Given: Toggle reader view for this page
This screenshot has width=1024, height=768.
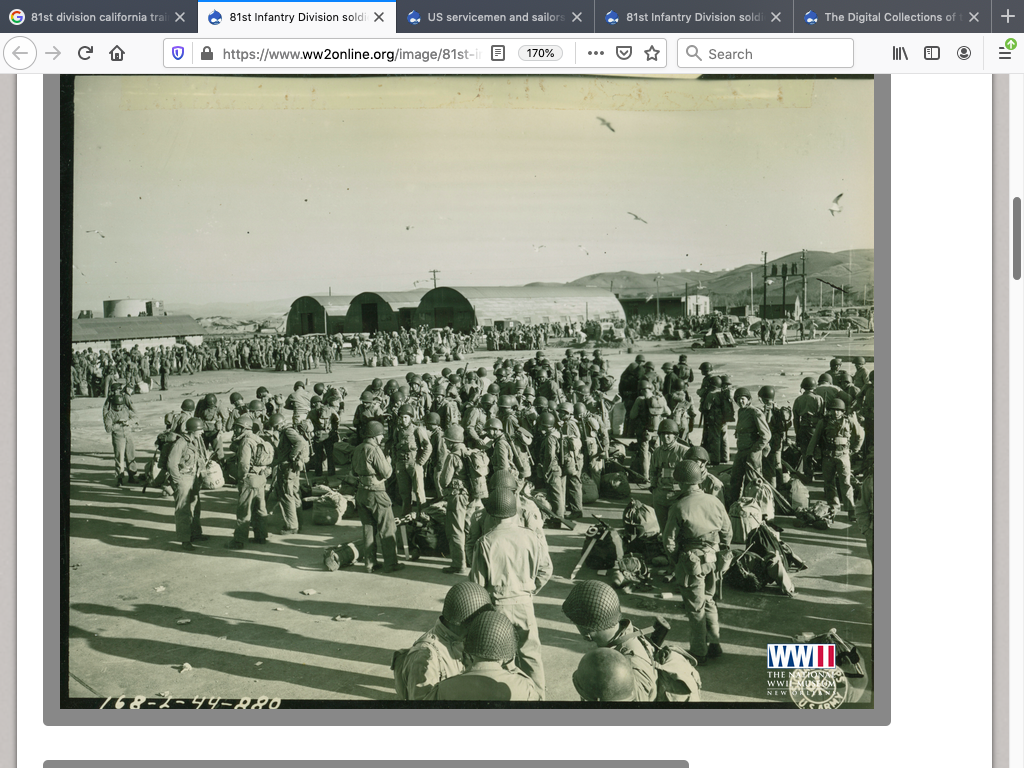Looking at the screenshot, I should coord(498,53).
